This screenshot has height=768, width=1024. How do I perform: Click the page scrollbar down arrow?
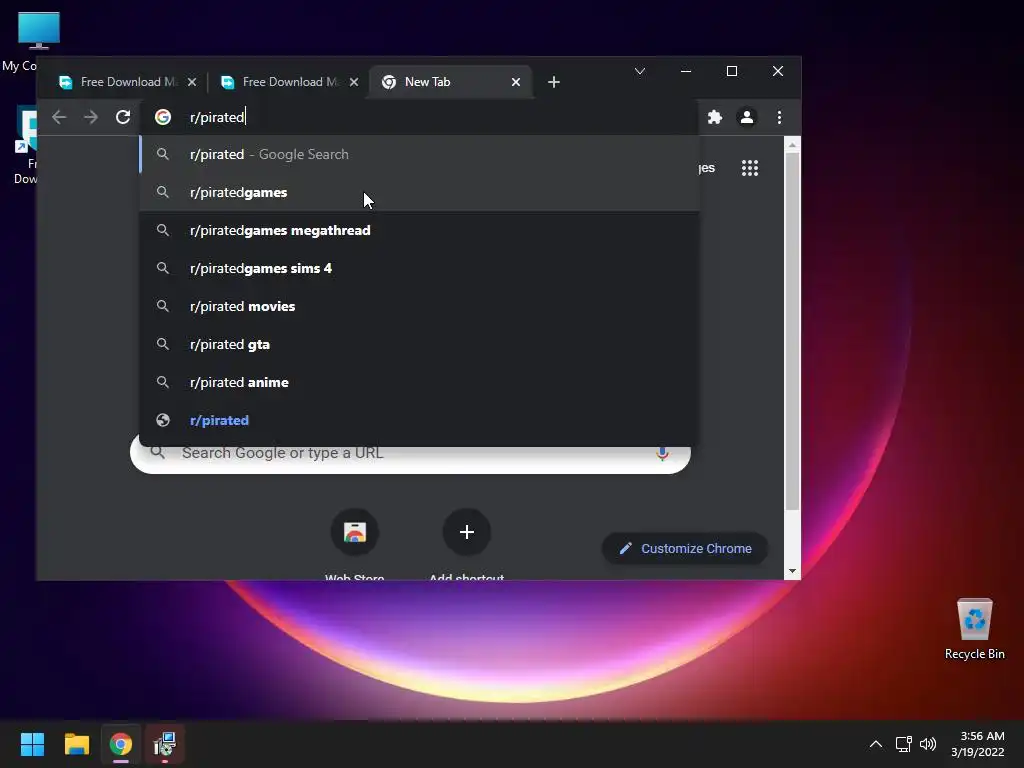tap(792, 571)
